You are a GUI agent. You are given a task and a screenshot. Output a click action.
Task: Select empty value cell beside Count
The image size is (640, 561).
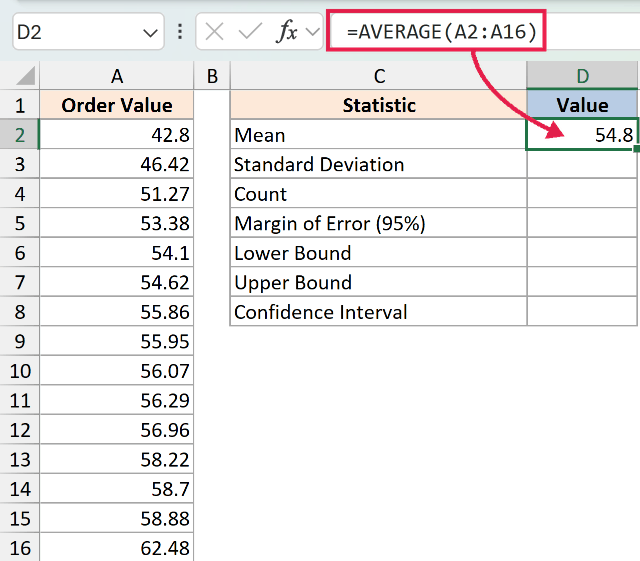(x=582, y=193)
